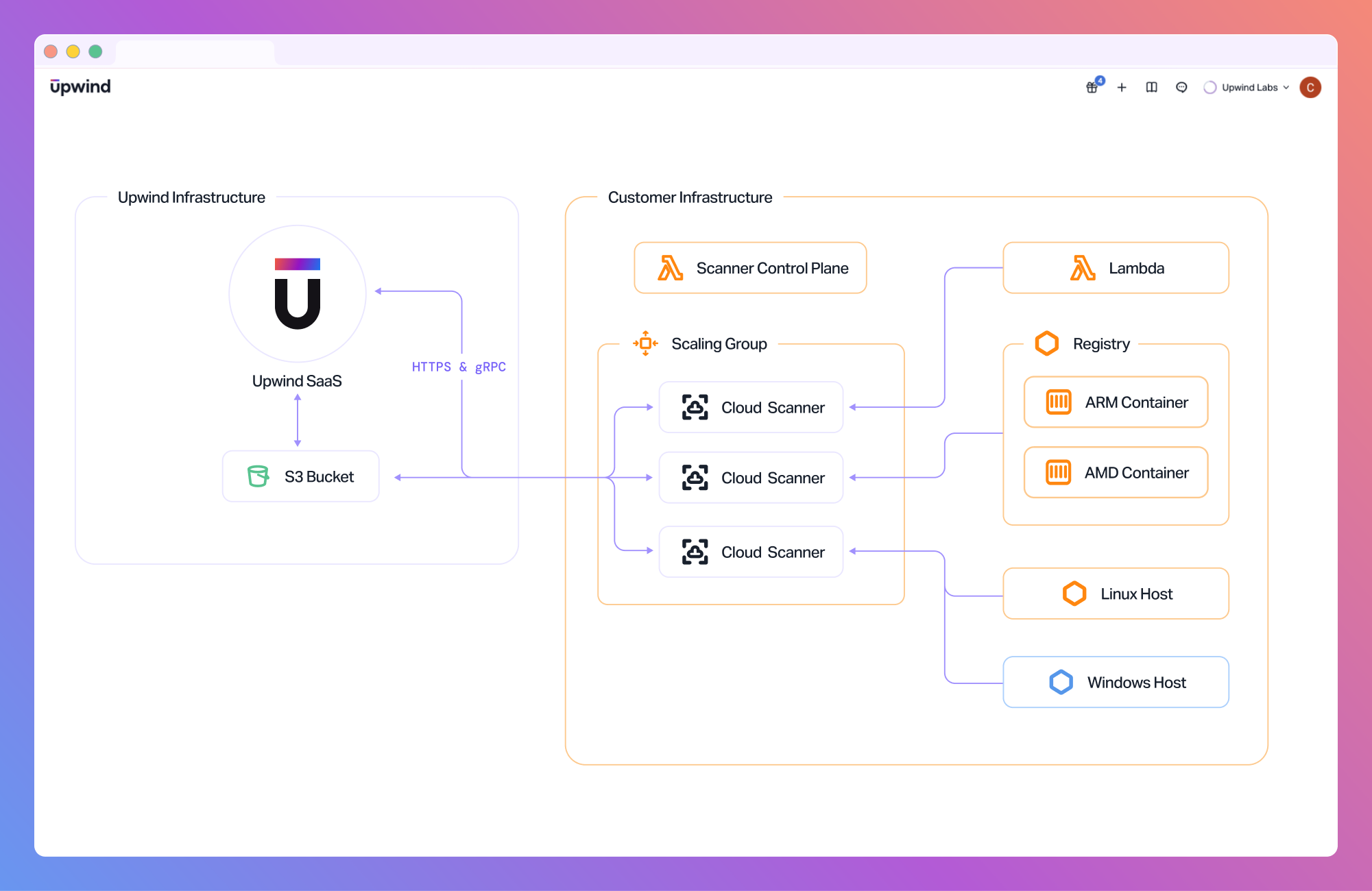Click the upwind logo in top left
The width and height of the screenshot is (1372, 891).
pos(79,86)
